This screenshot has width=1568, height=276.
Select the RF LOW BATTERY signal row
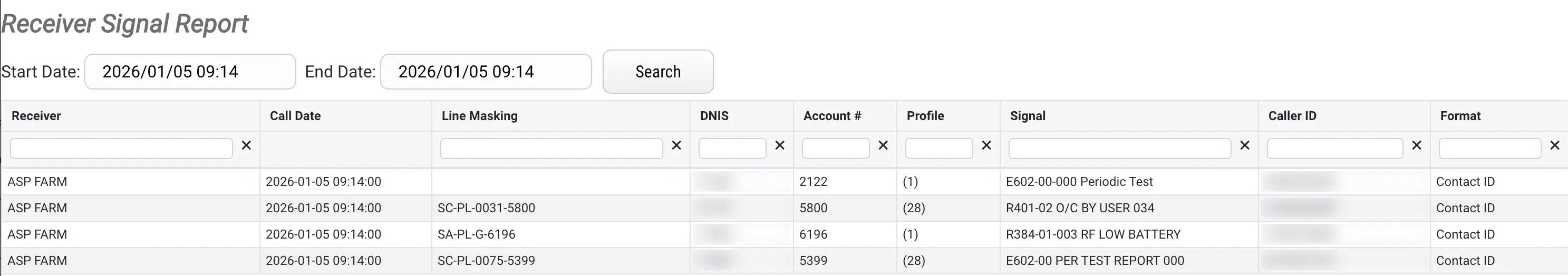[x=1092, y=234]
